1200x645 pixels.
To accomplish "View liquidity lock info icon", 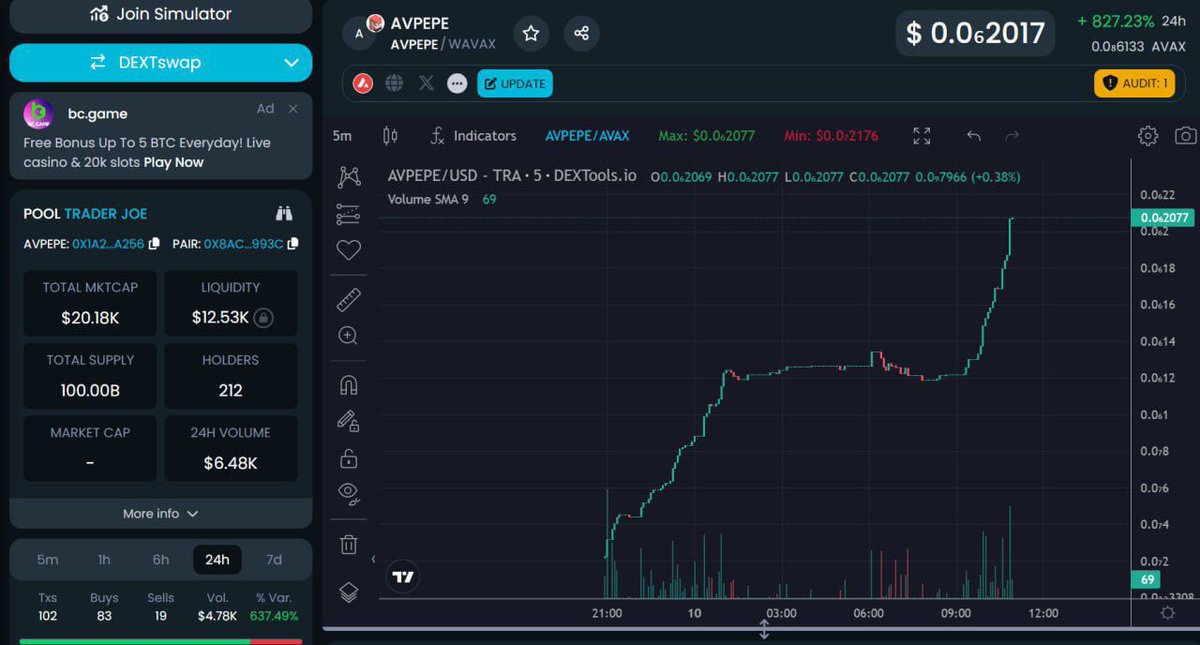I will 263,318.
